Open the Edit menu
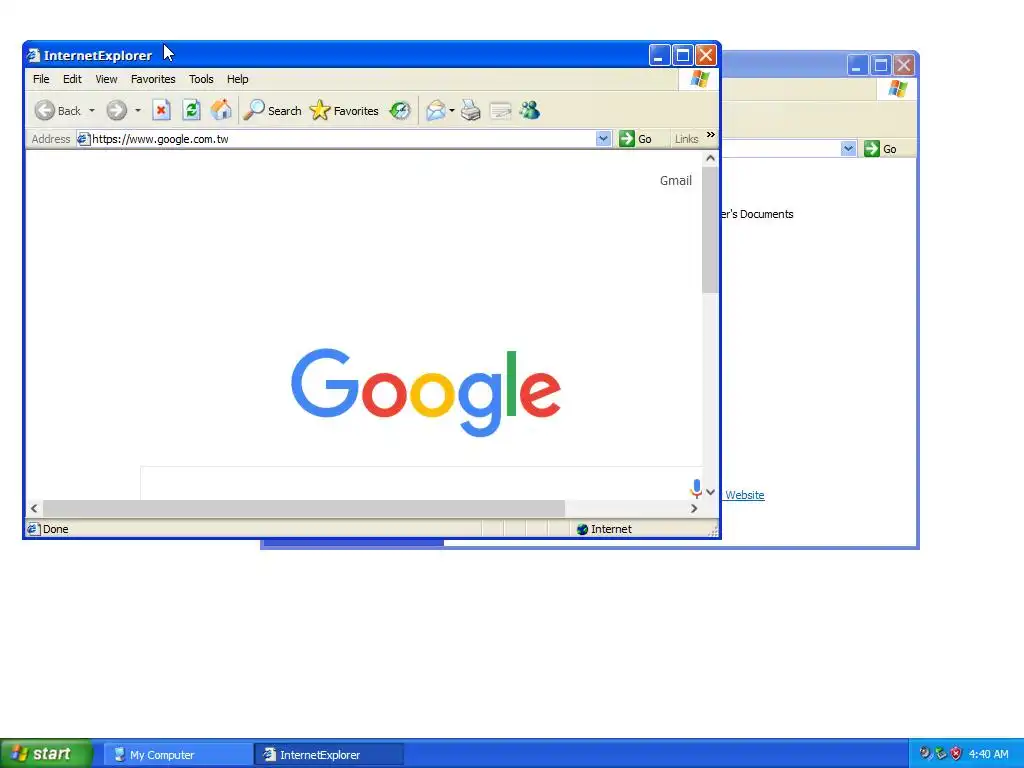 pos(72,79)
